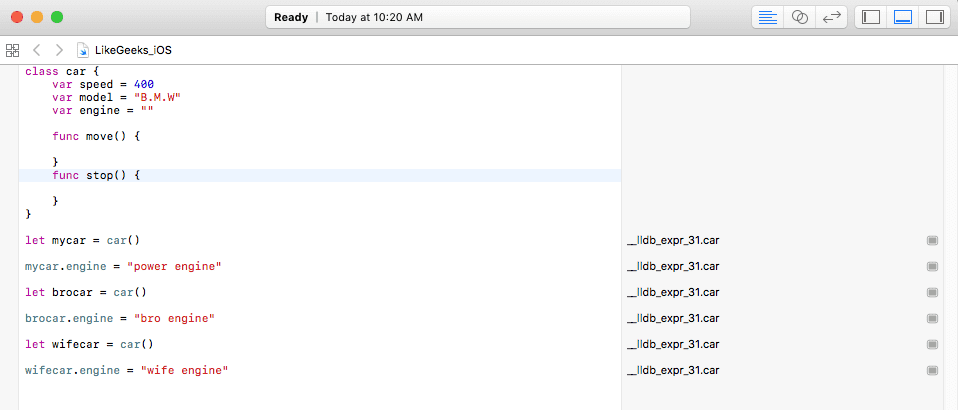Click the result text beside let mycar
Viewport: 958px width, 410px height.
point(673,241)
